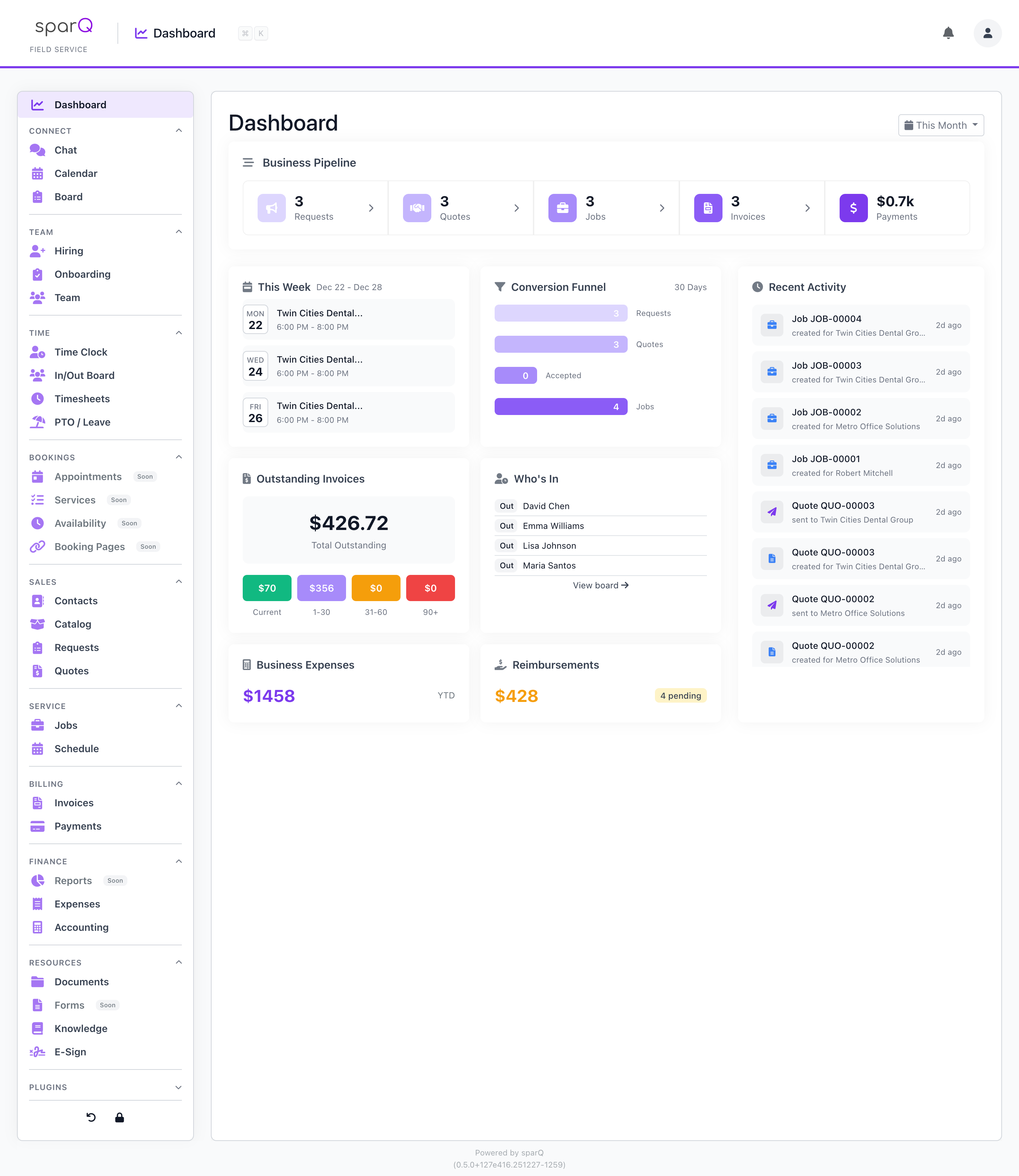1019x1176 pixels.
Task: Click the Payments icon in Business Pipeline
Action: pyautogui.click(x=853, y=208)
